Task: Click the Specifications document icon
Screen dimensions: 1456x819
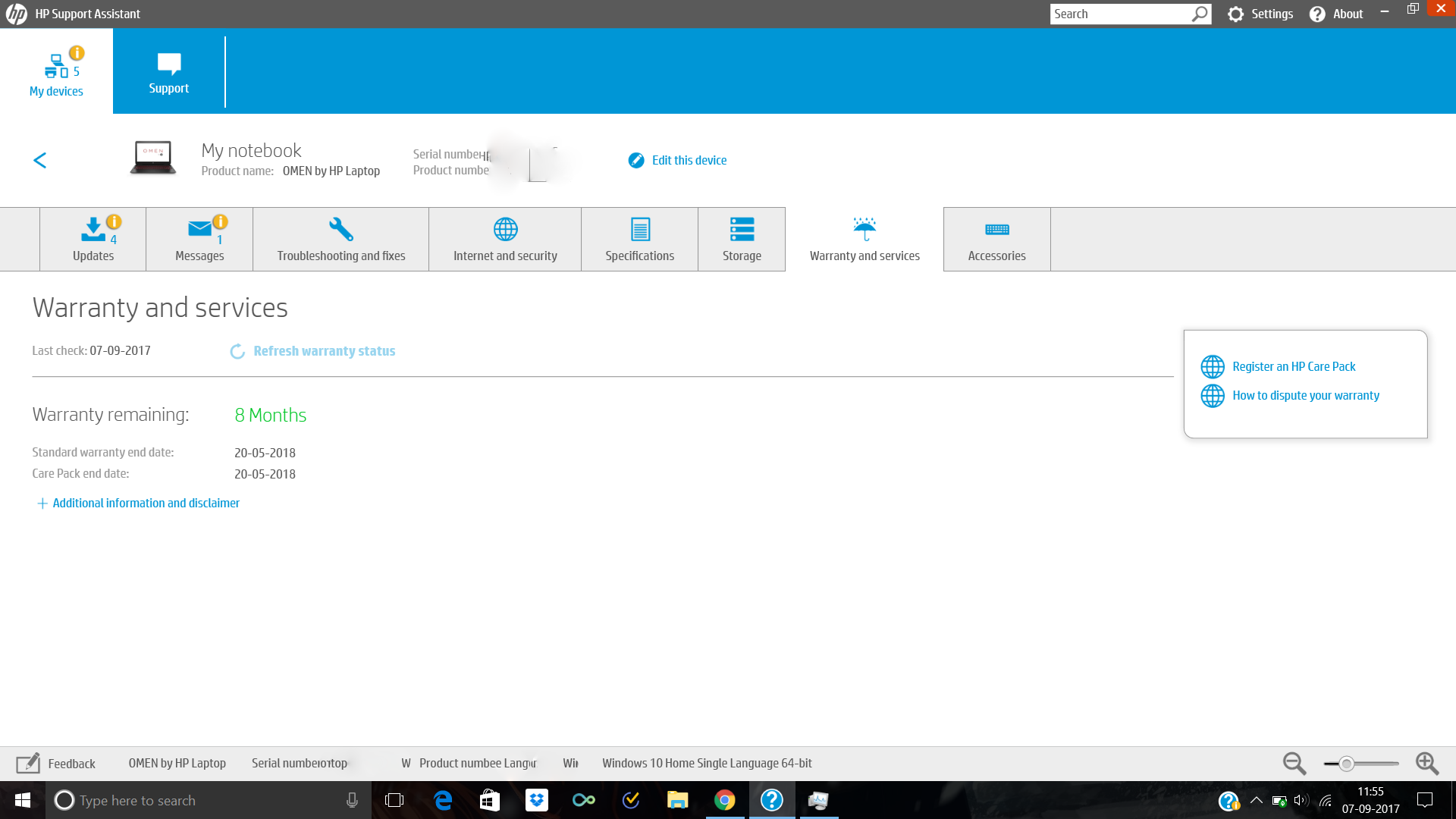Action: point(640,230)
